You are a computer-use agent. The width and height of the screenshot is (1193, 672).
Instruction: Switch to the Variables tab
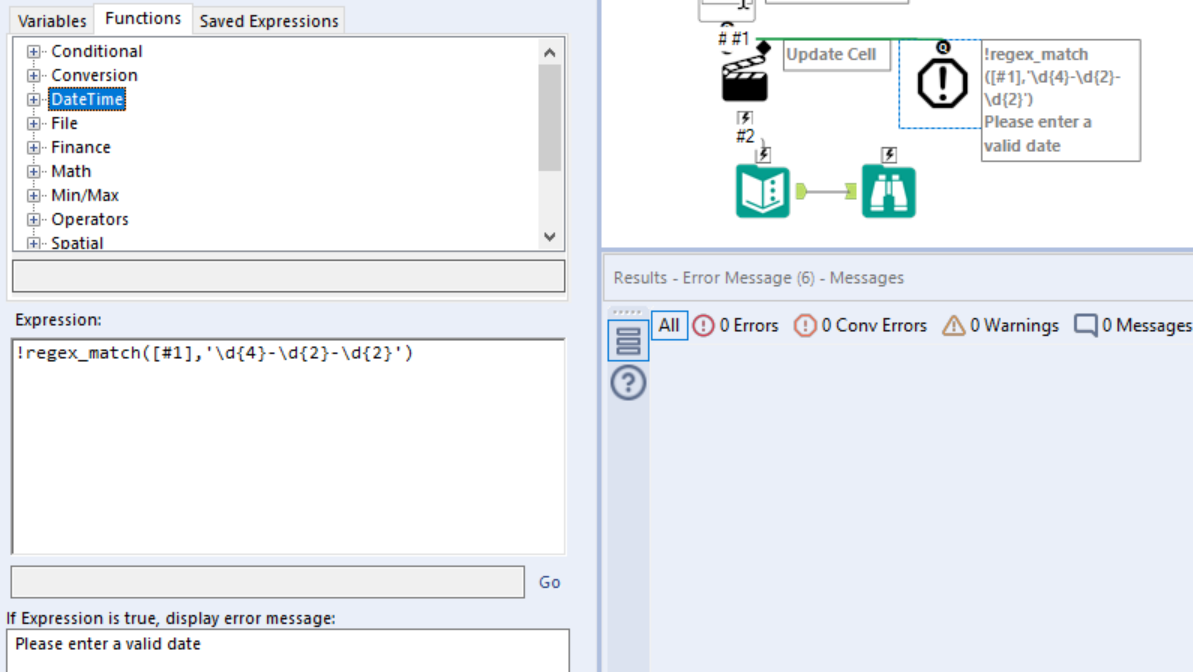click(51, 20)
